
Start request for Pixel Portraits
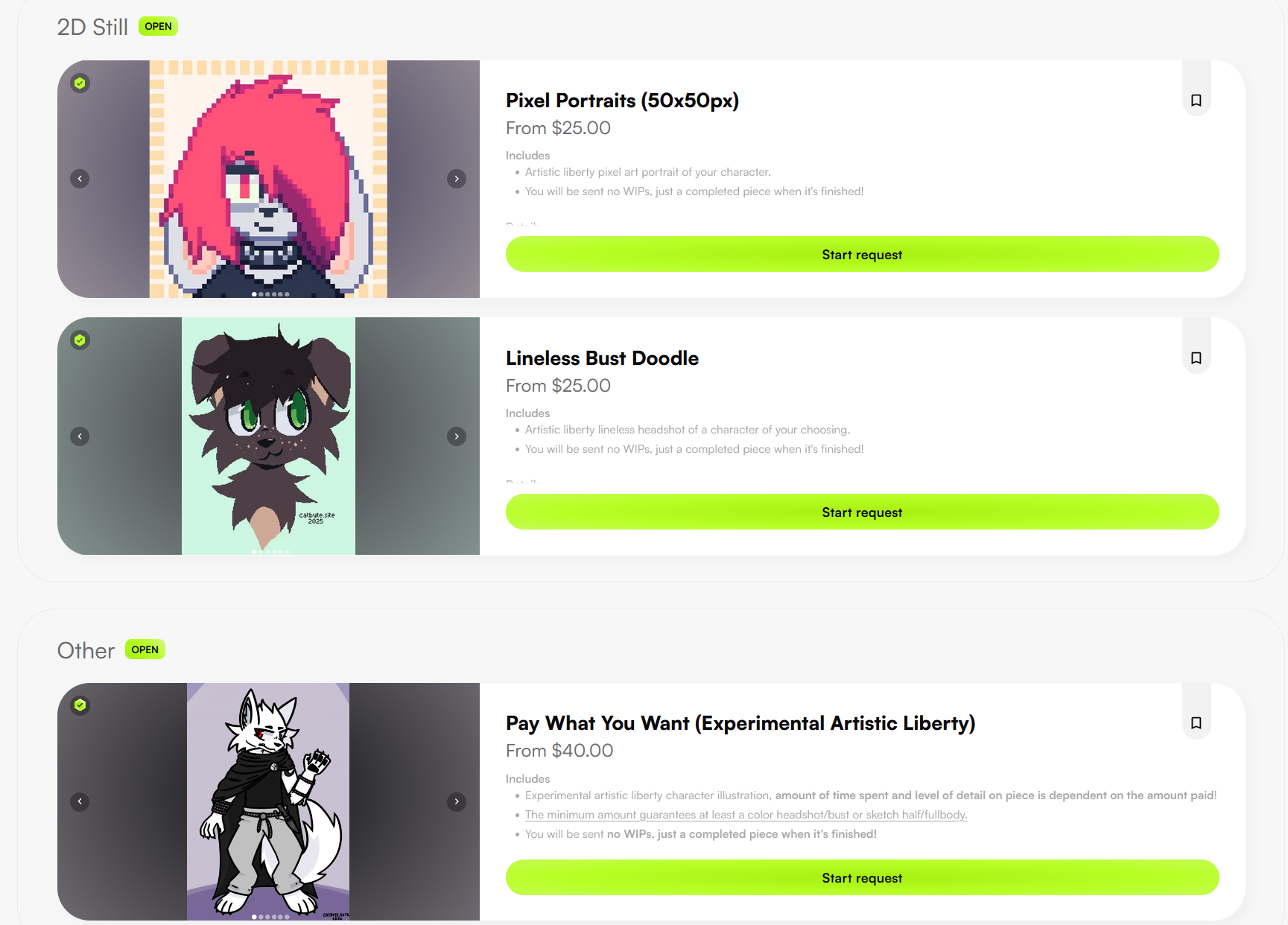[x=862, y=255]
